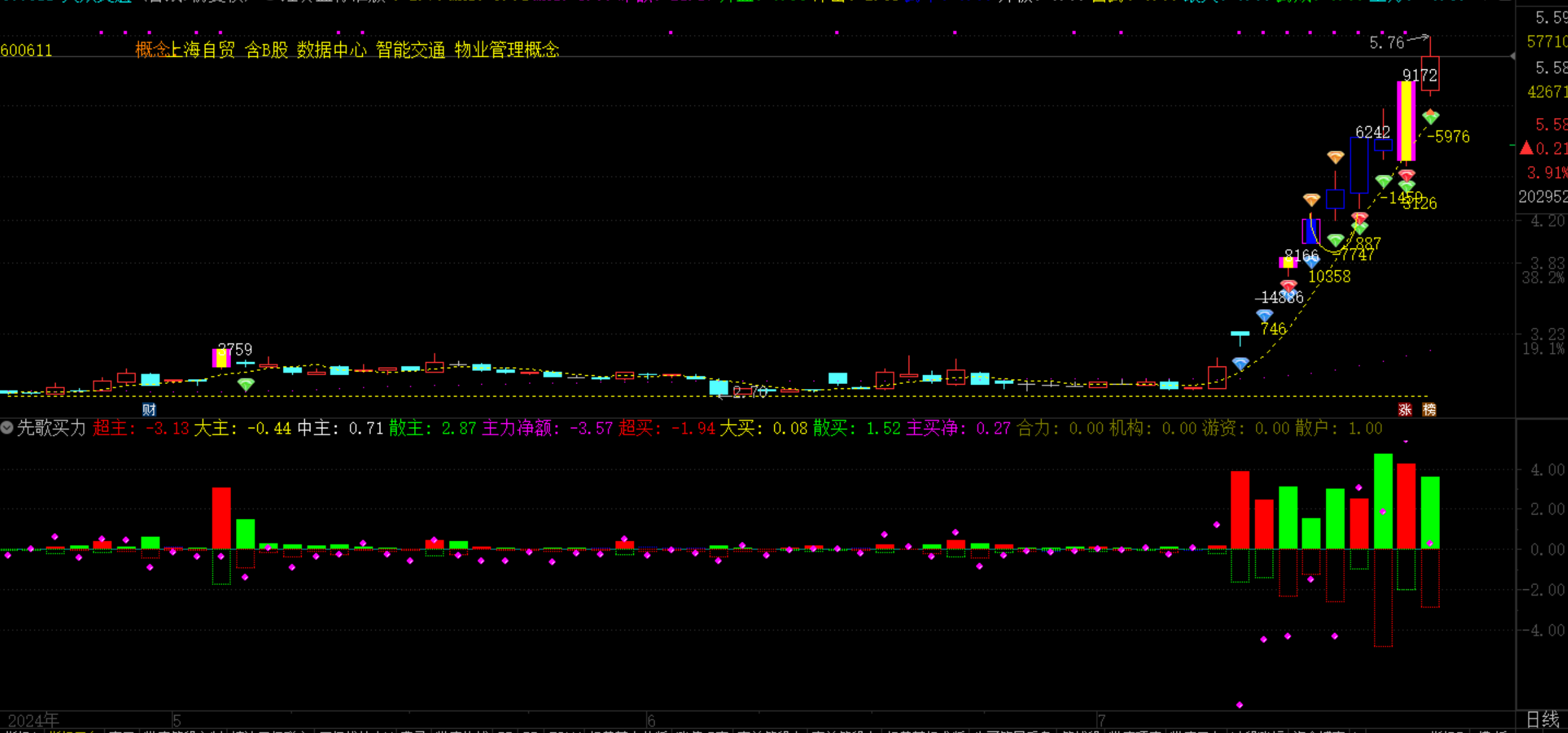Click the 2024年 label on time axis

tap(34, 721)
